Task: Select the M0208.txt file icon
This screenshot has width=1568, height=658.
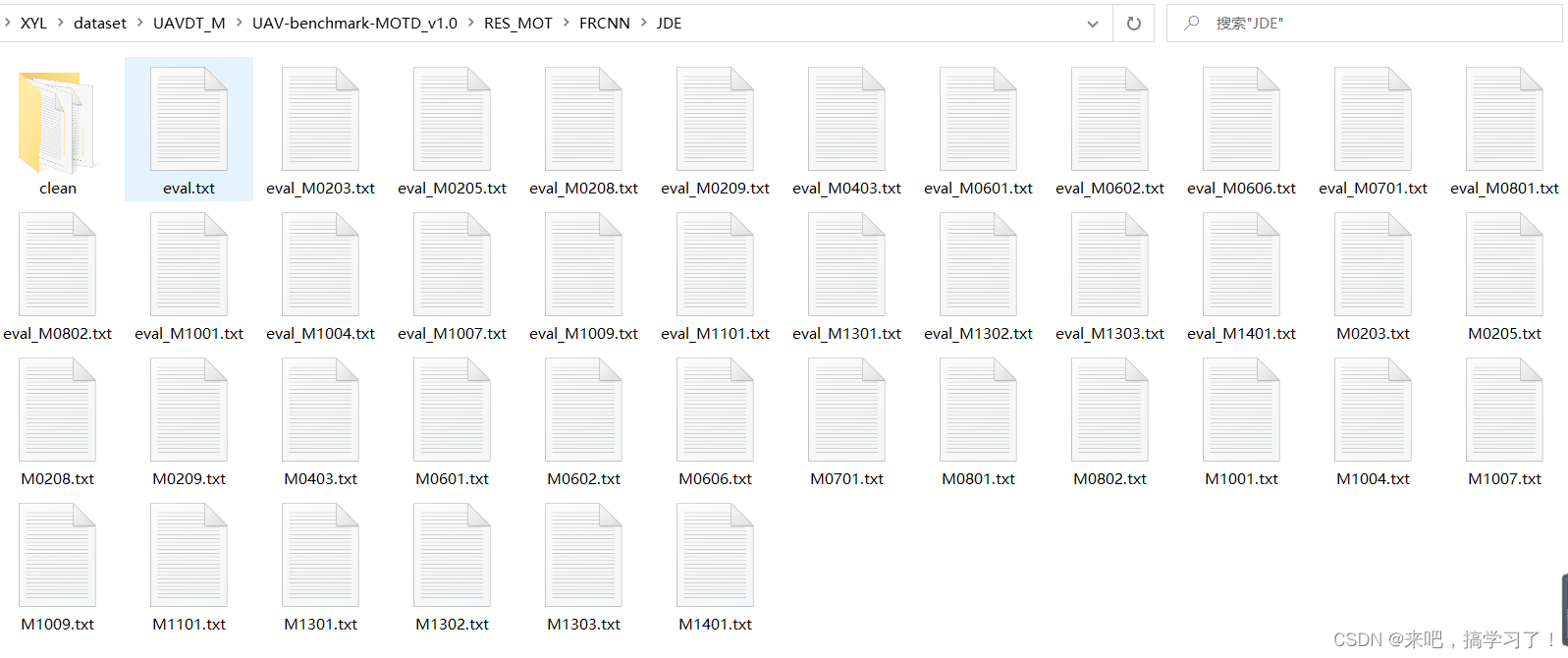Action: pos(57,410)
